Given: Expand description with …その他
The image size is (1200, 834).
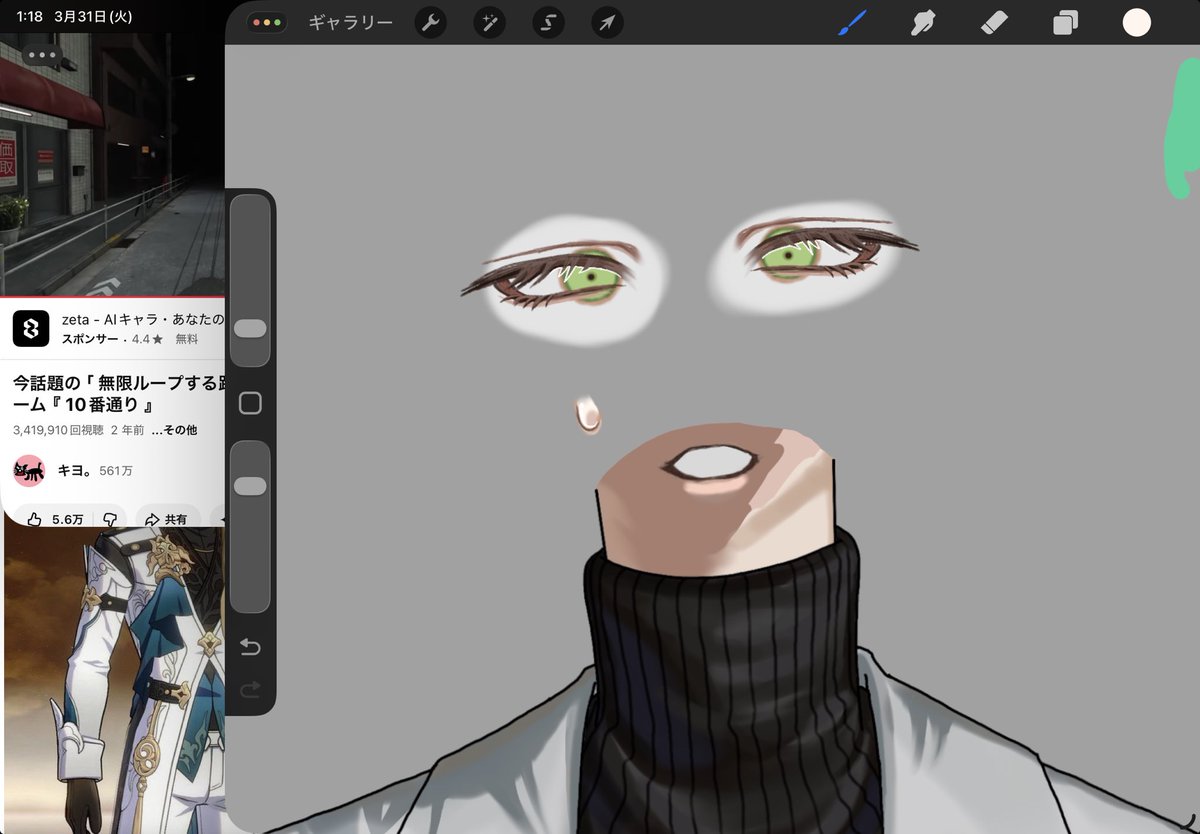Looking at the screenshot, I should pos(174,430).
